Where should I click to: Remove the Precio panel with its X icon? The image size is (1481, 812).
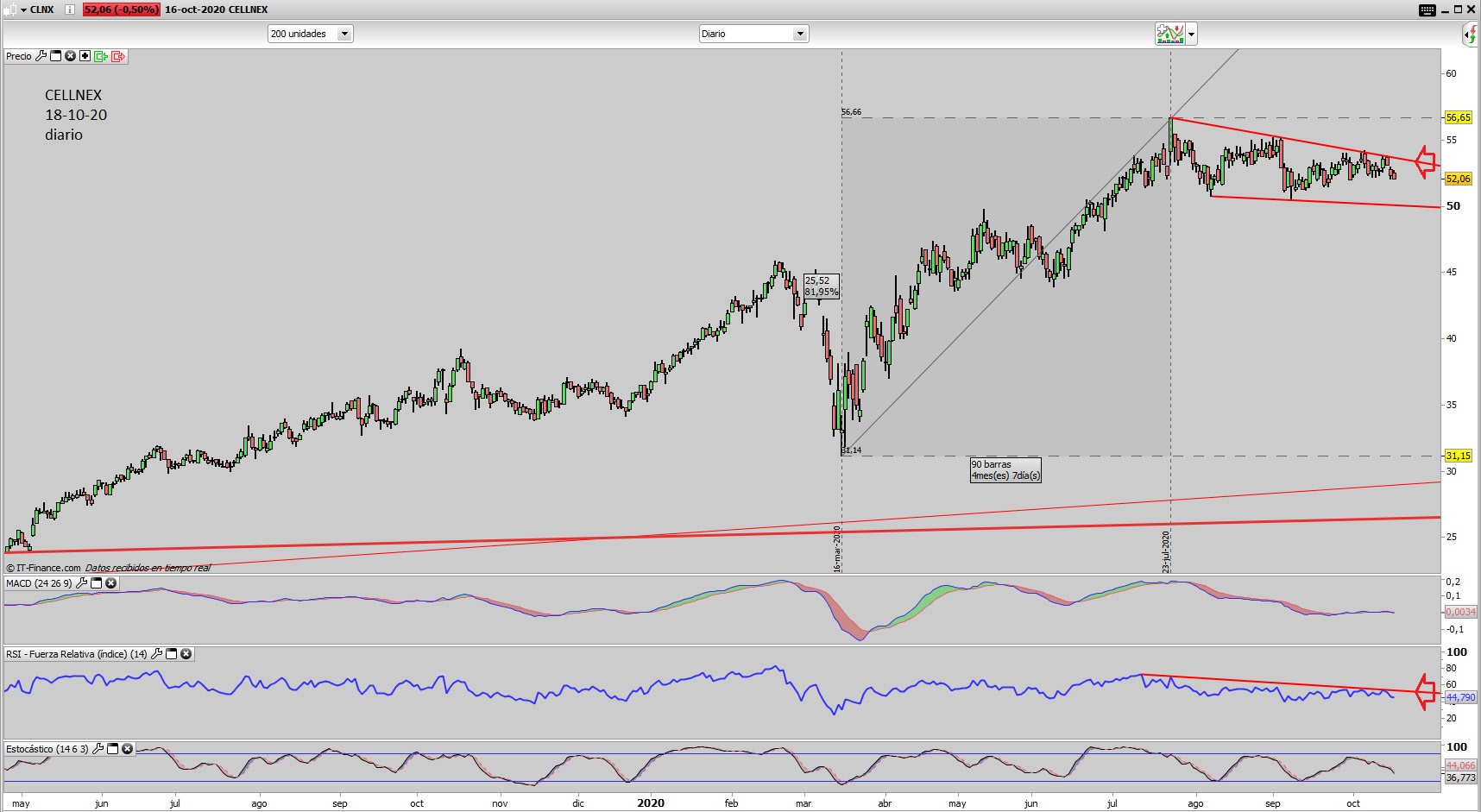[71, 56]
